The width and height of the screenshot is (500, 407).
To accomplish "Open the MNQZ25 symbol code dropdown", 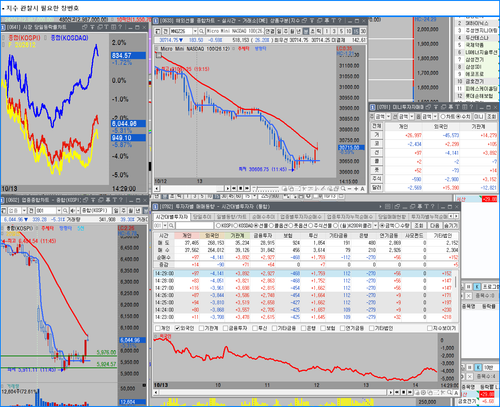I will click(x=195, y=31).
